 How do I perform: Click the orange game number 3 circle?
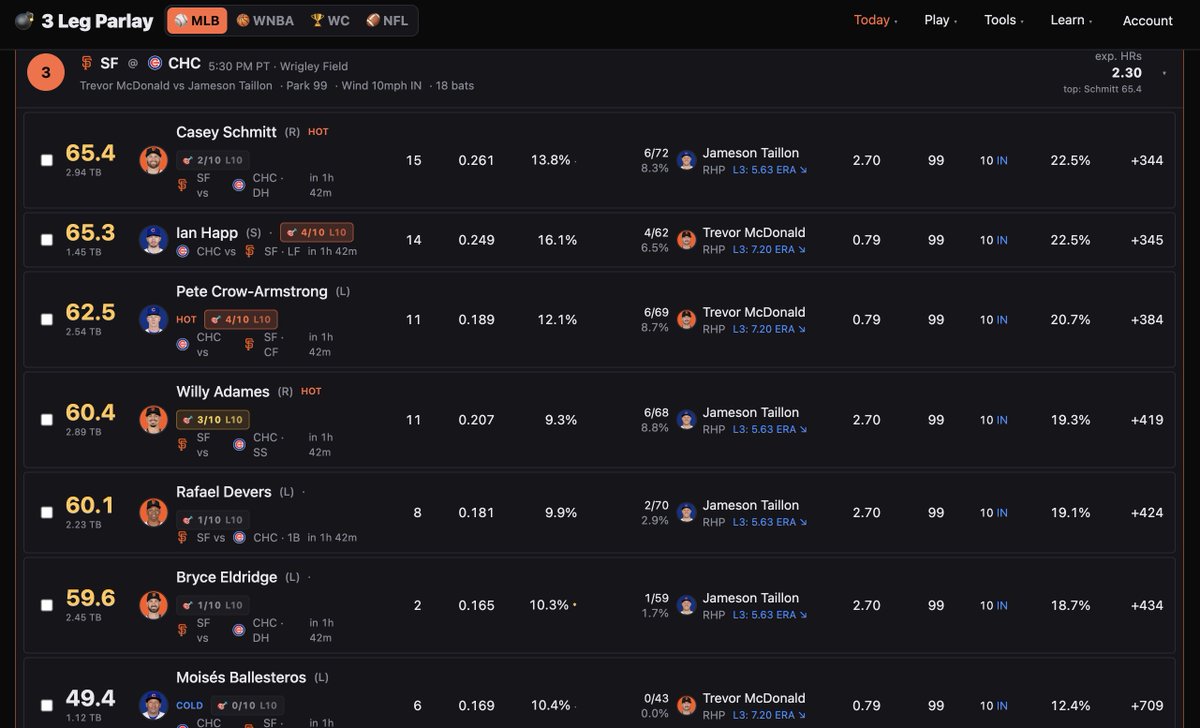(46, 72)
